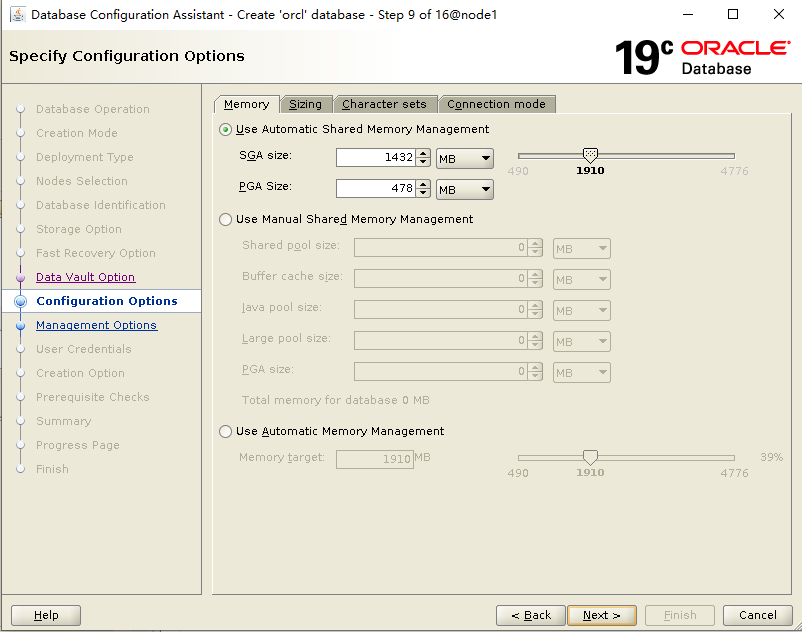
Task: Click Progress Page step in sidebar
Action: [x=78, y=445]
